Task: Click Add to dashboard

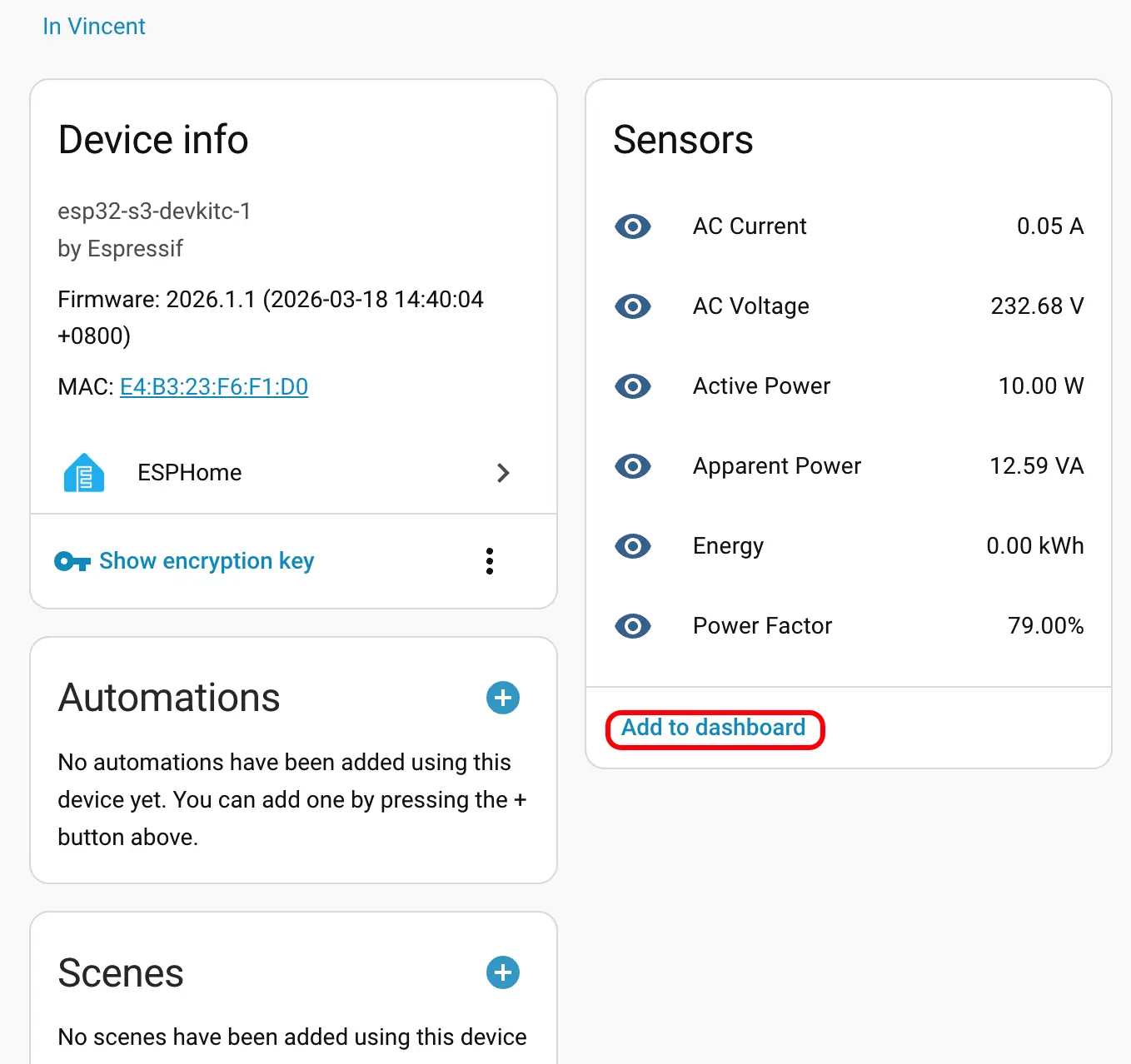Action: 714,728
